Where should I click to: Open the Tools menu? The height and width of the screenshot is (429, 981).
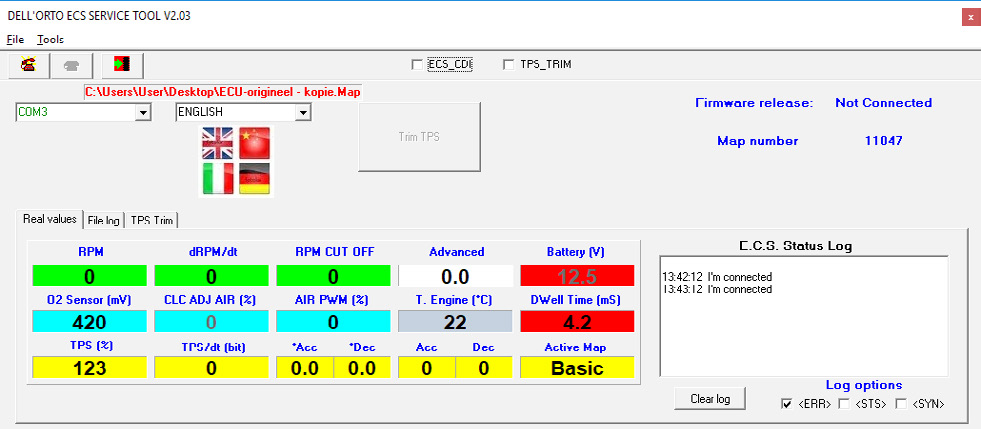(x=51, y=39)
